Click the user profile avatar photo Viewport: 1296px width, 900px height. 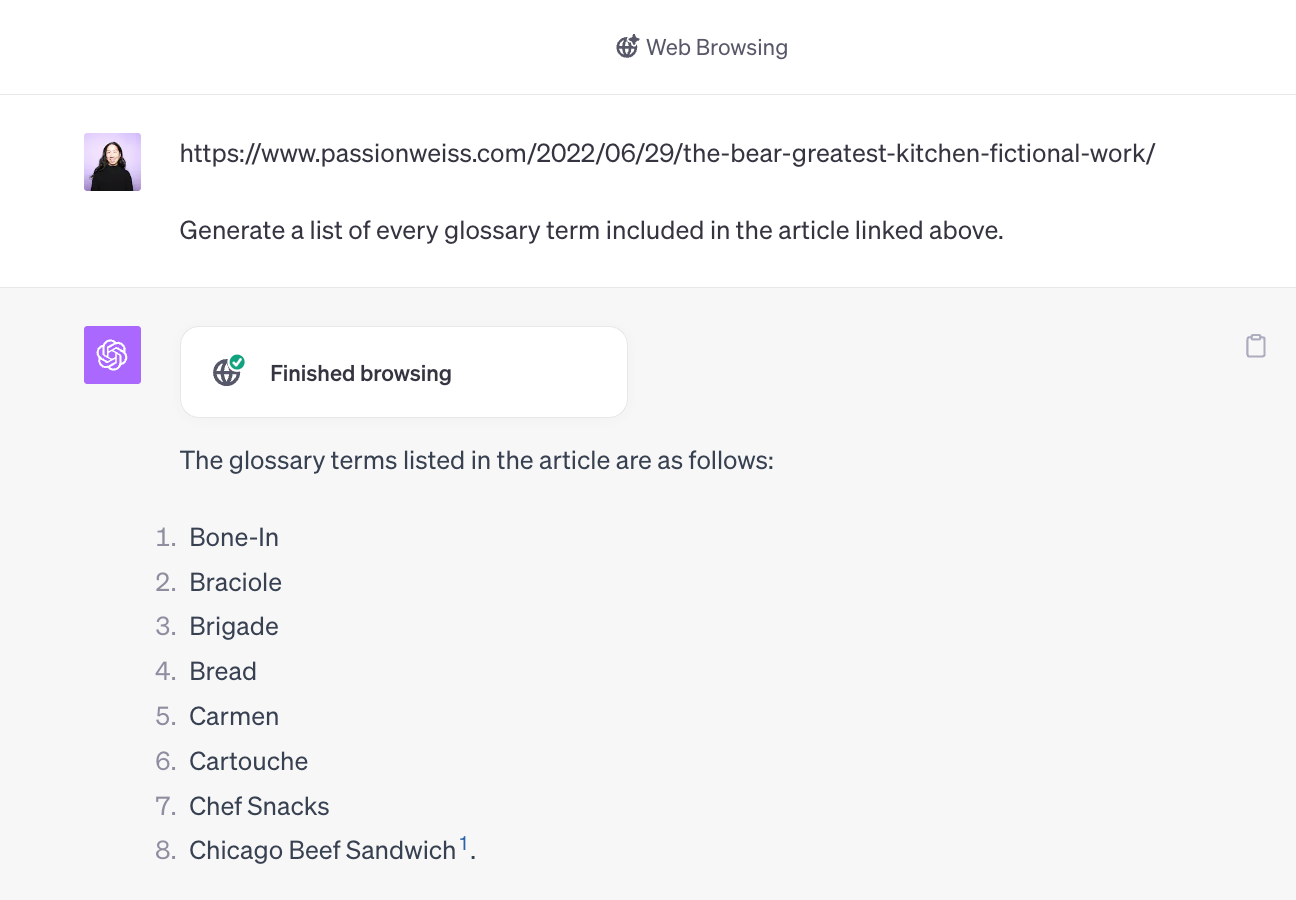[x=112, y=162]
